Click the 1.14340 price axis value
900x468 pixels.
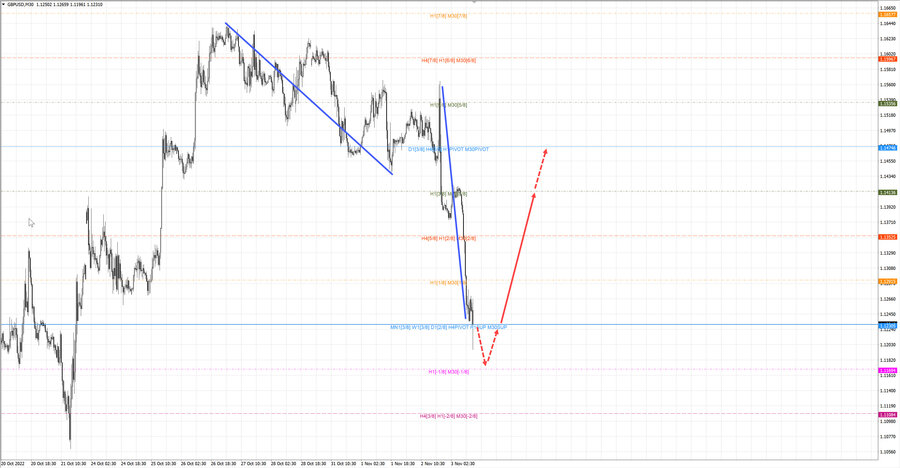click(x=887, y=176)
